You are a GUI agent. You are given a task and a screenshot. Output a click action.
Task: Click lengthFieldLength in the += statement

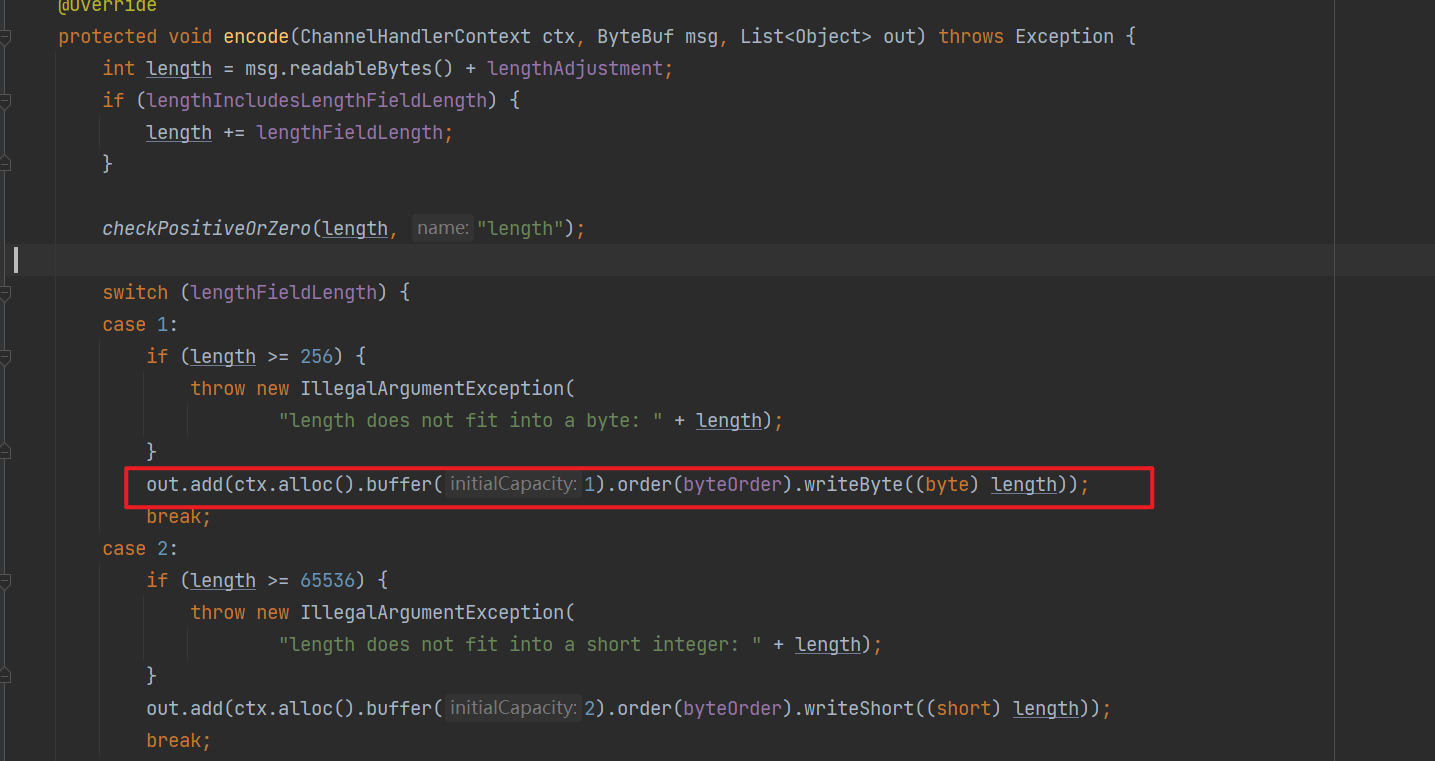tap(349, 133)
